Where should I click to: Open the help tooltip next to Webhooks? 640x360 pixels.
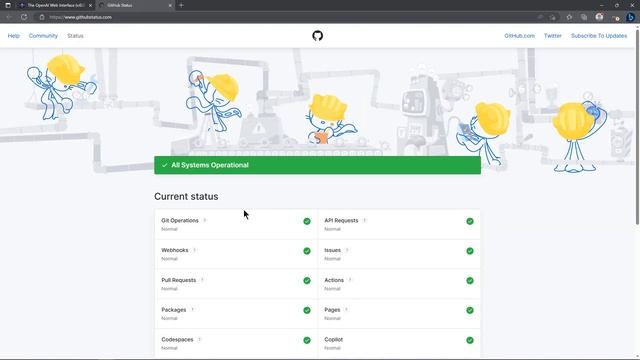194,250
